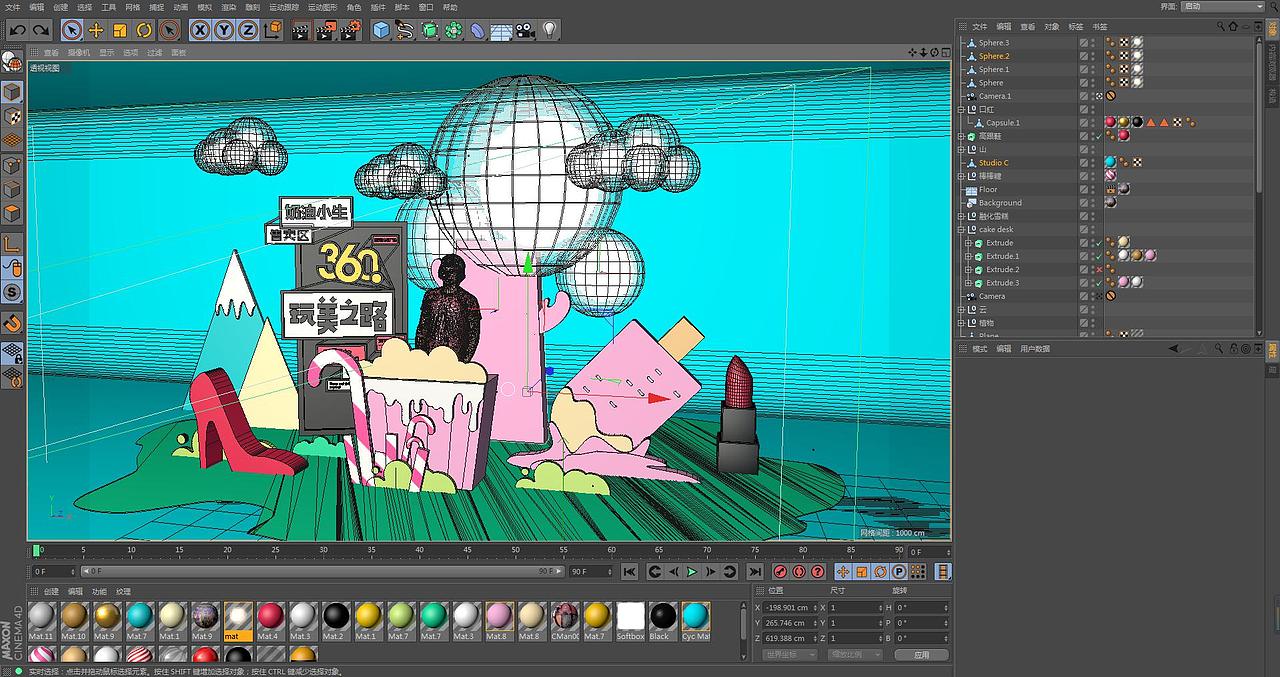Add a light bulb object
The height and width of the screenshot is (677, 1280).
click(x=550, y=30)
